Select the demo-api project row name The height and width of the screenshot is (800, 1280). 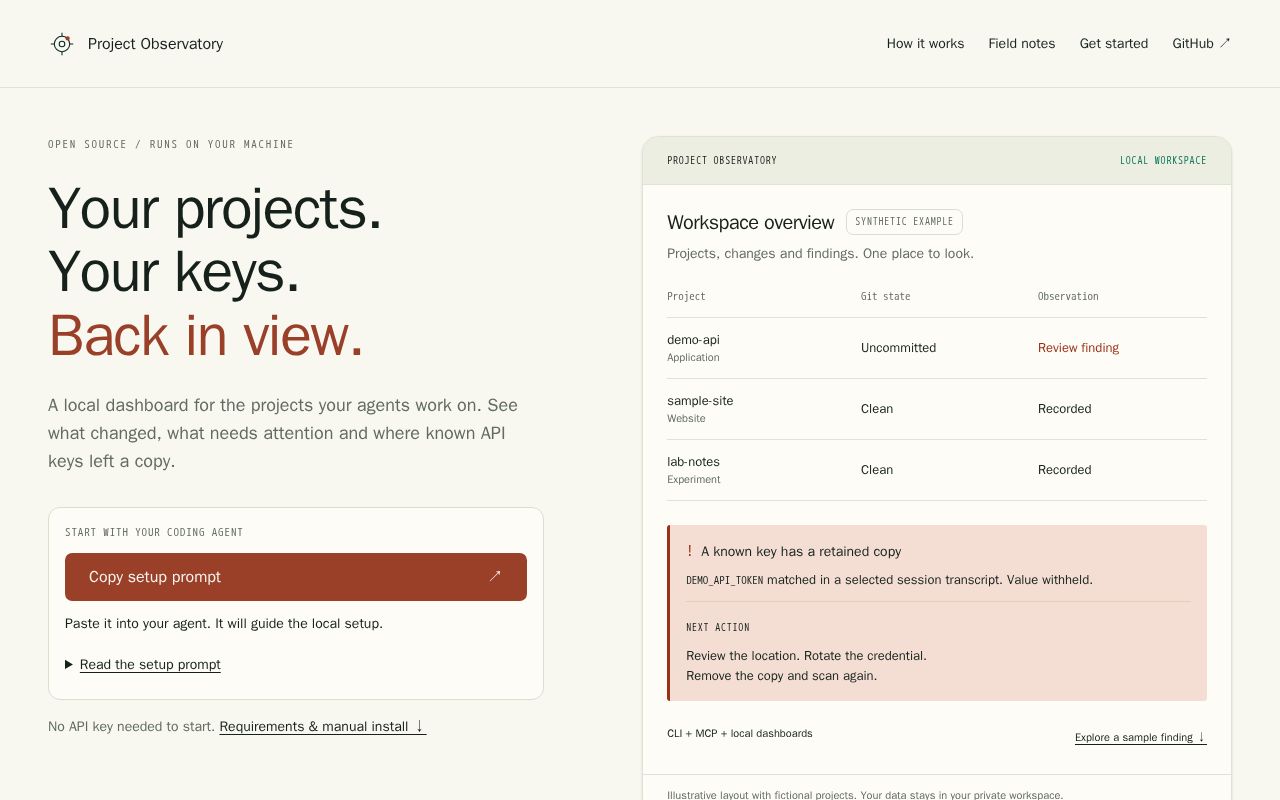point(693,340)
